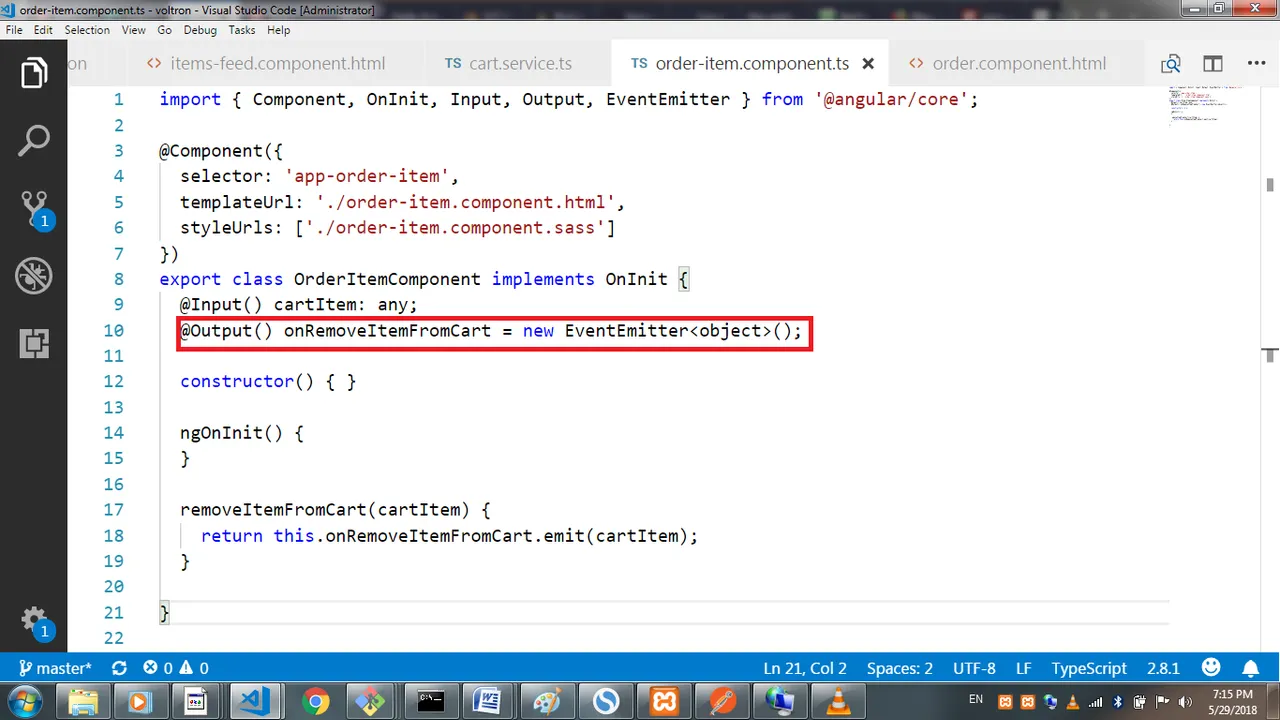
Task: Click 'removeItemFromCart(cartItem)' on line 17
Action: tap(325, 509)
